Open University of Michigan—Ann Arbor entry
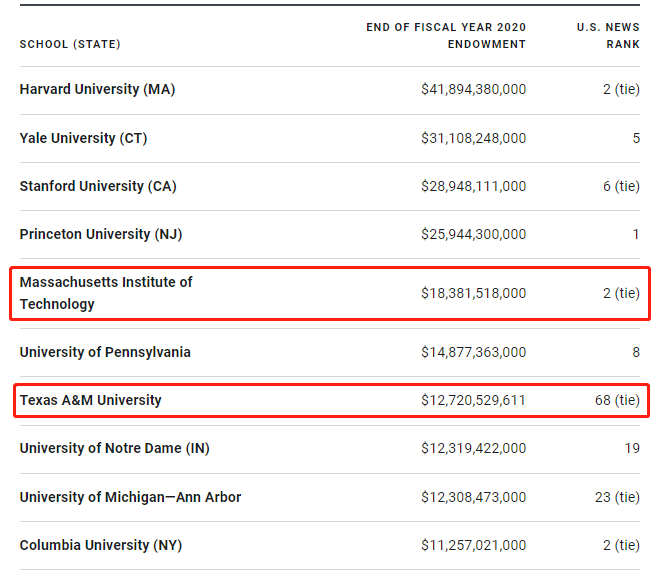The height and width of the screenshot is (574, 668). coord(130,497)
